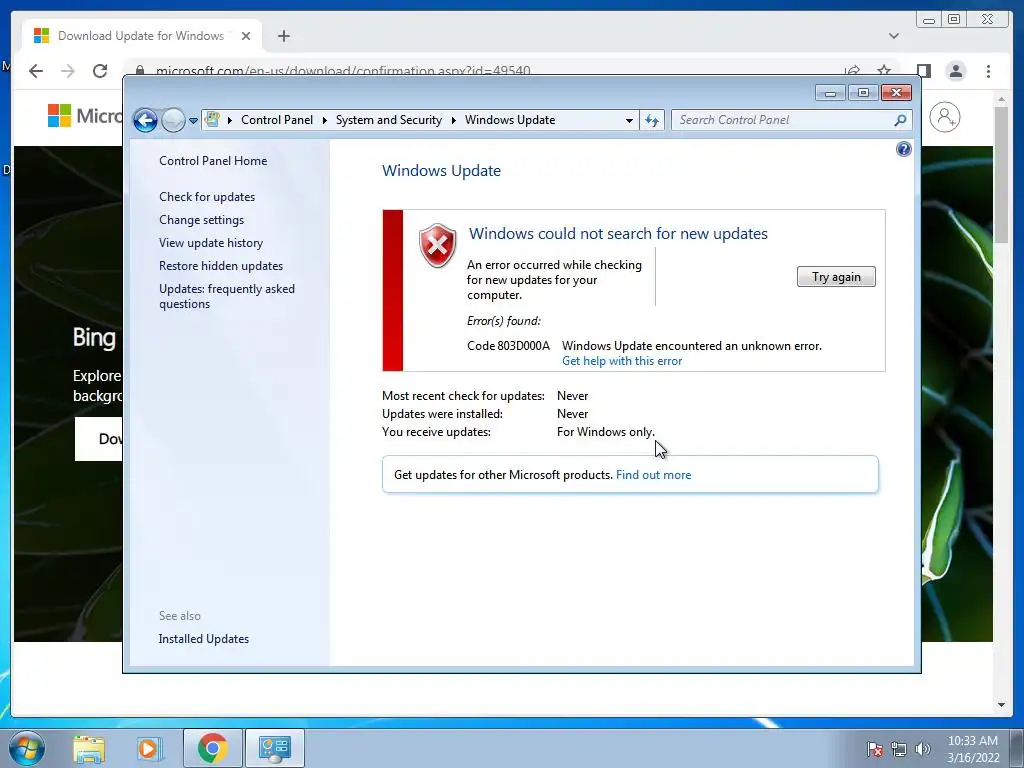Open Control Panel Home
Image resolution: width=1024 pixels, height=768 pixels.
tap(213, 161)
